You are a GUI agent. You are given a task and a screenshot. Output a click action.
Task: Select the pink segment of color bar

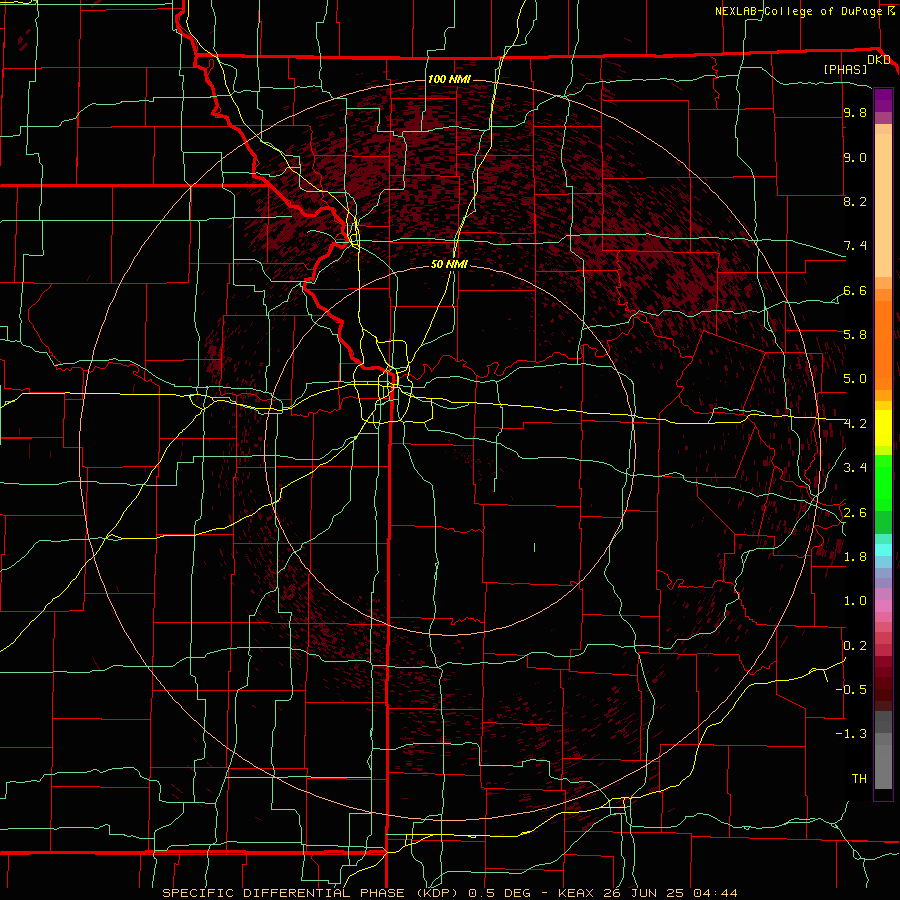(883, 606)
